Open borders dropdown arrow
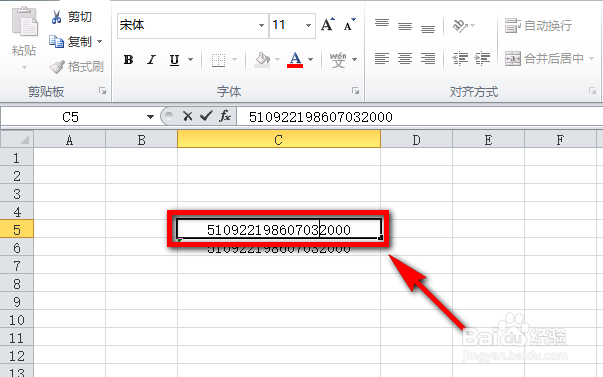This screenshot has width=603, height=377. coord(234,60)
